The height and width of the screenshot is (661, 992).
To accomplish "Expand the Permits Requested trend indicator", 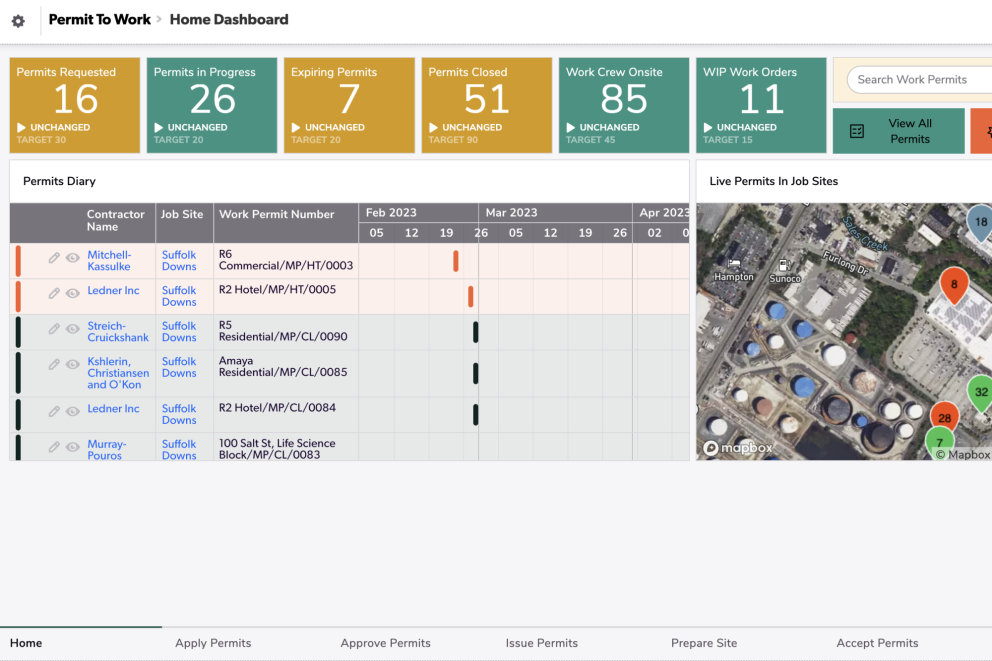I will click(23, 127).
